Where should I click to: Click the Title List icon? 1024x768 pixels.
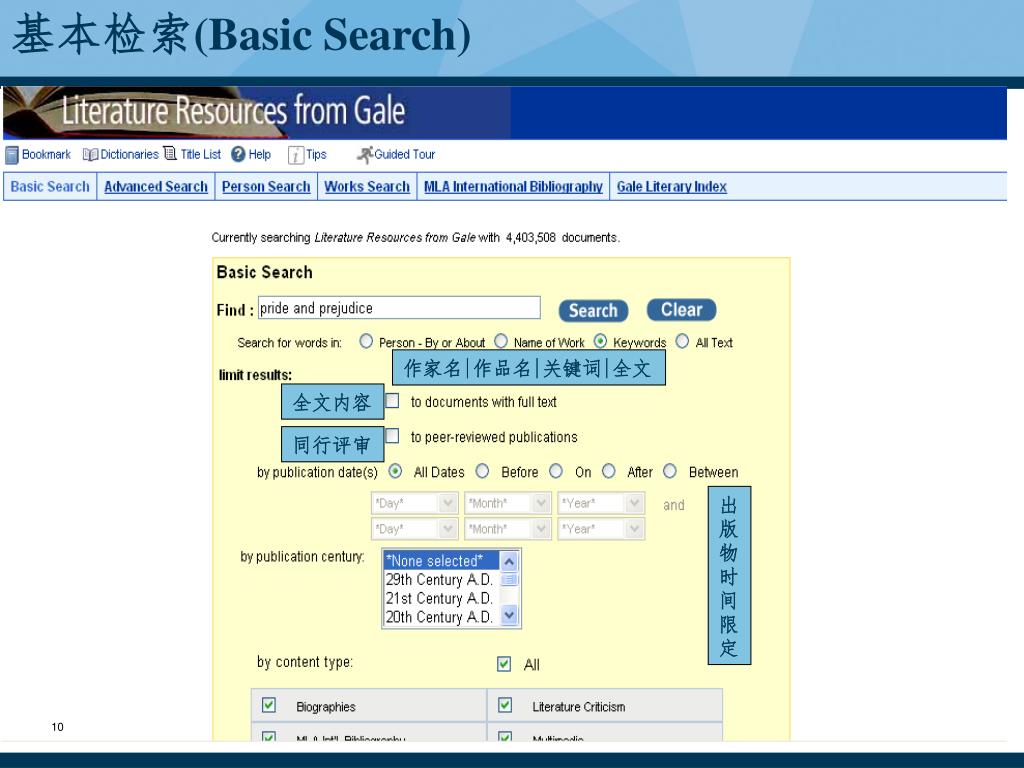170,153
